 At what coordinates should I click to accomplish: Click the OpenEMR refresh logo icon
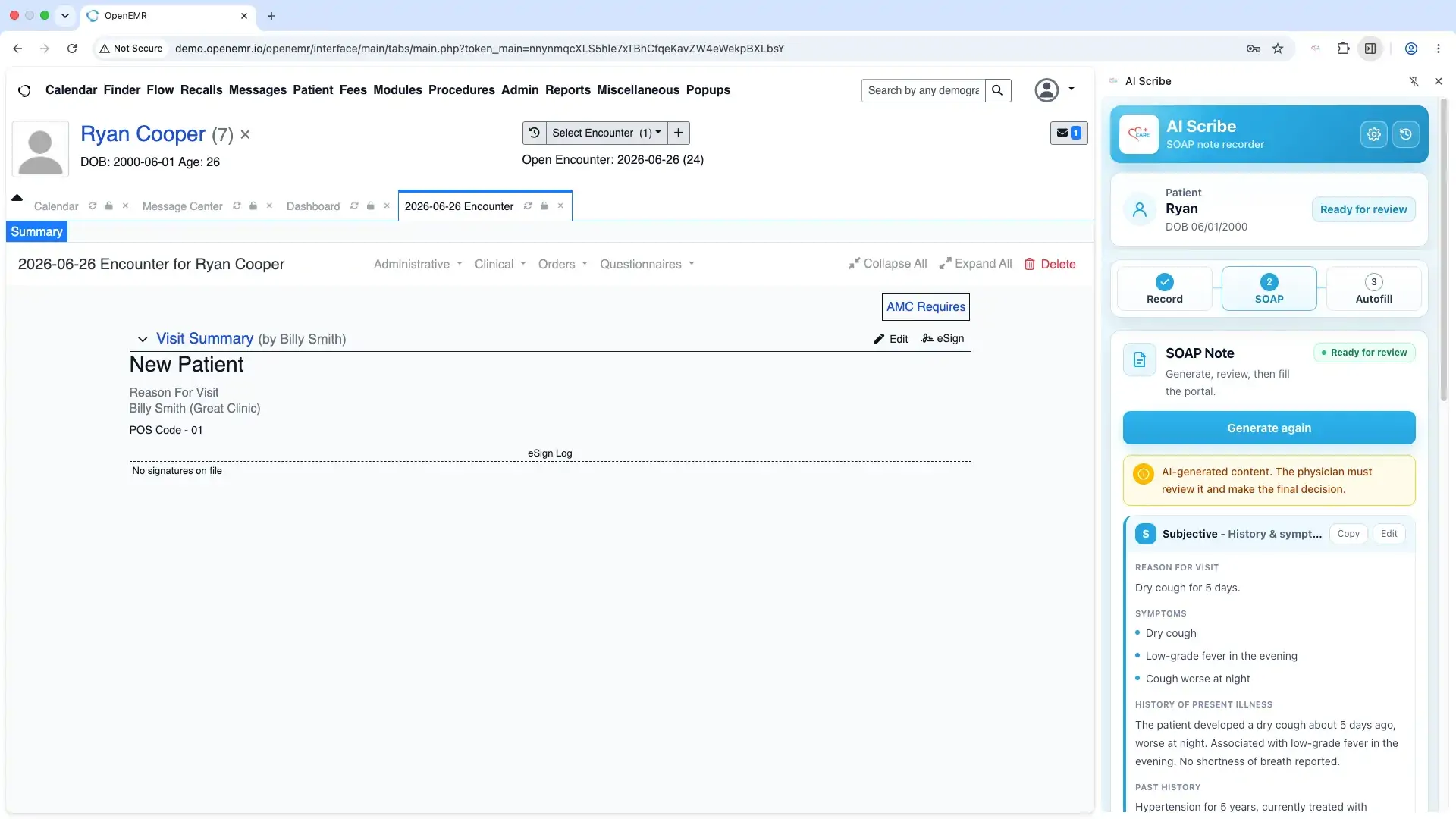coord(24,90)
